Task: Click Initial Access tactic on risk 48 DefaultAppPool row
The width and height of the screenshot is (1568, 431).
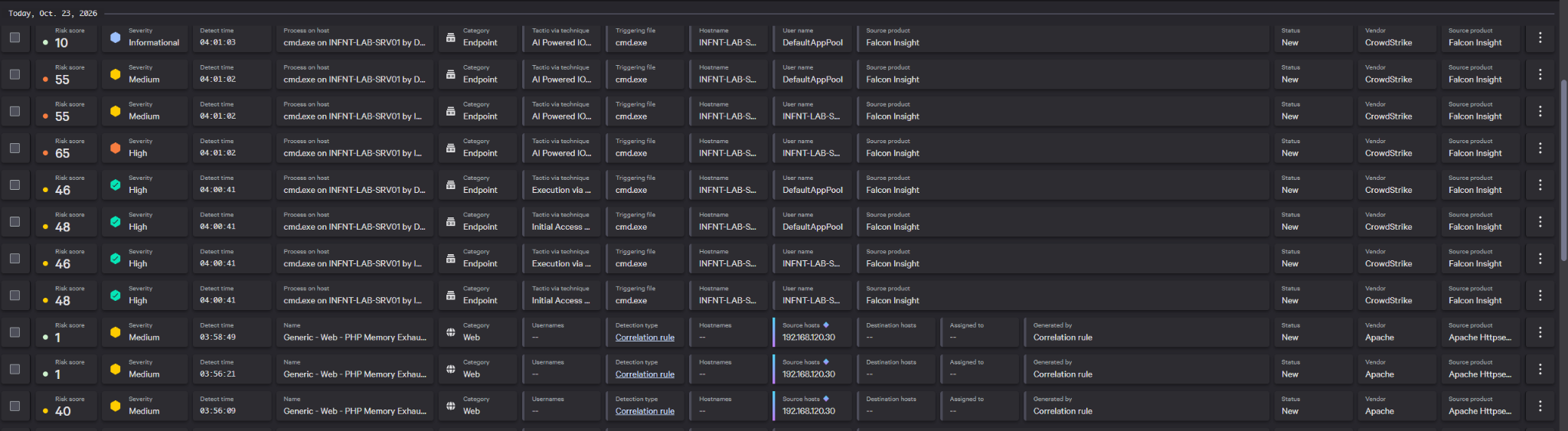Action: click(560, 227)
